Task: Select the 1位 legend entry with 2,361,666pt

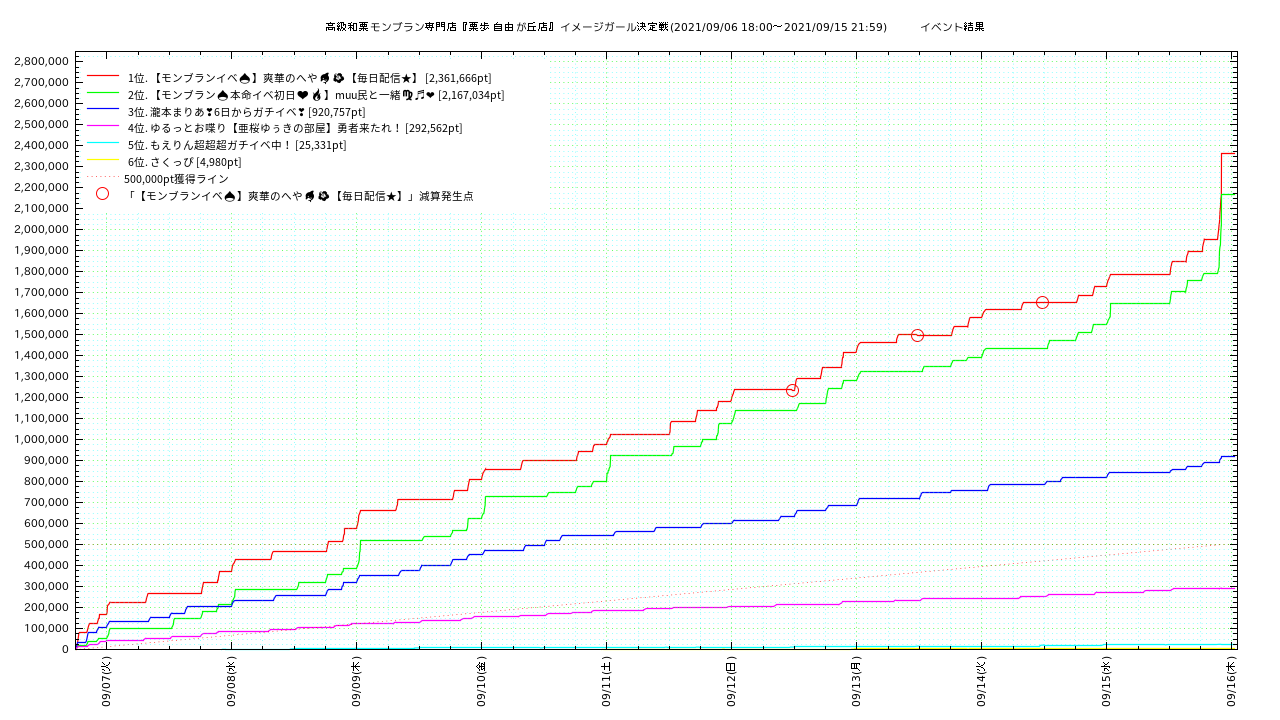Action: click(x=309, y=78)
